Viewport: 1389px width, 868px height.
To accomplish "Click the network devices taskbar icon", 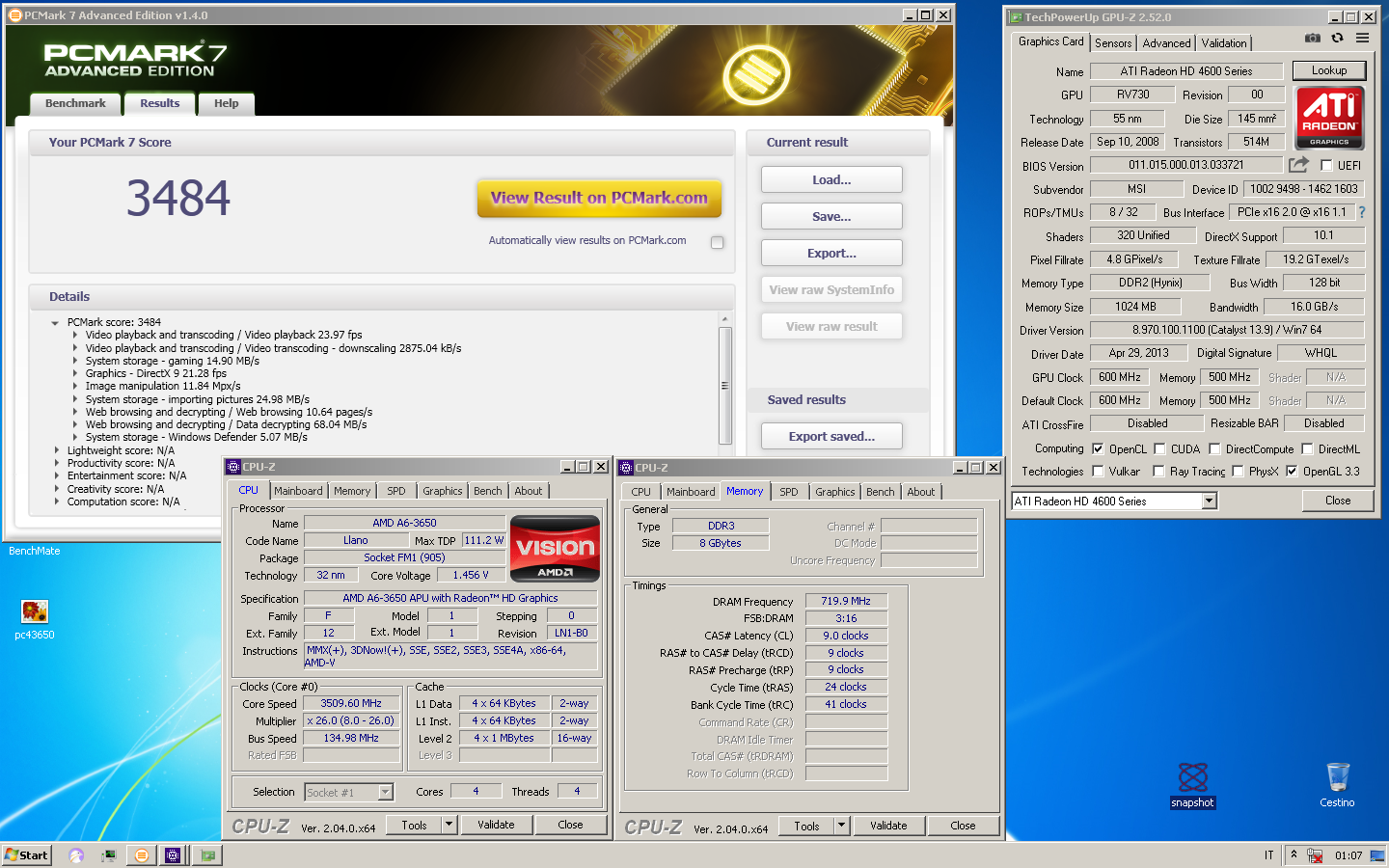I will coord(109,854).
